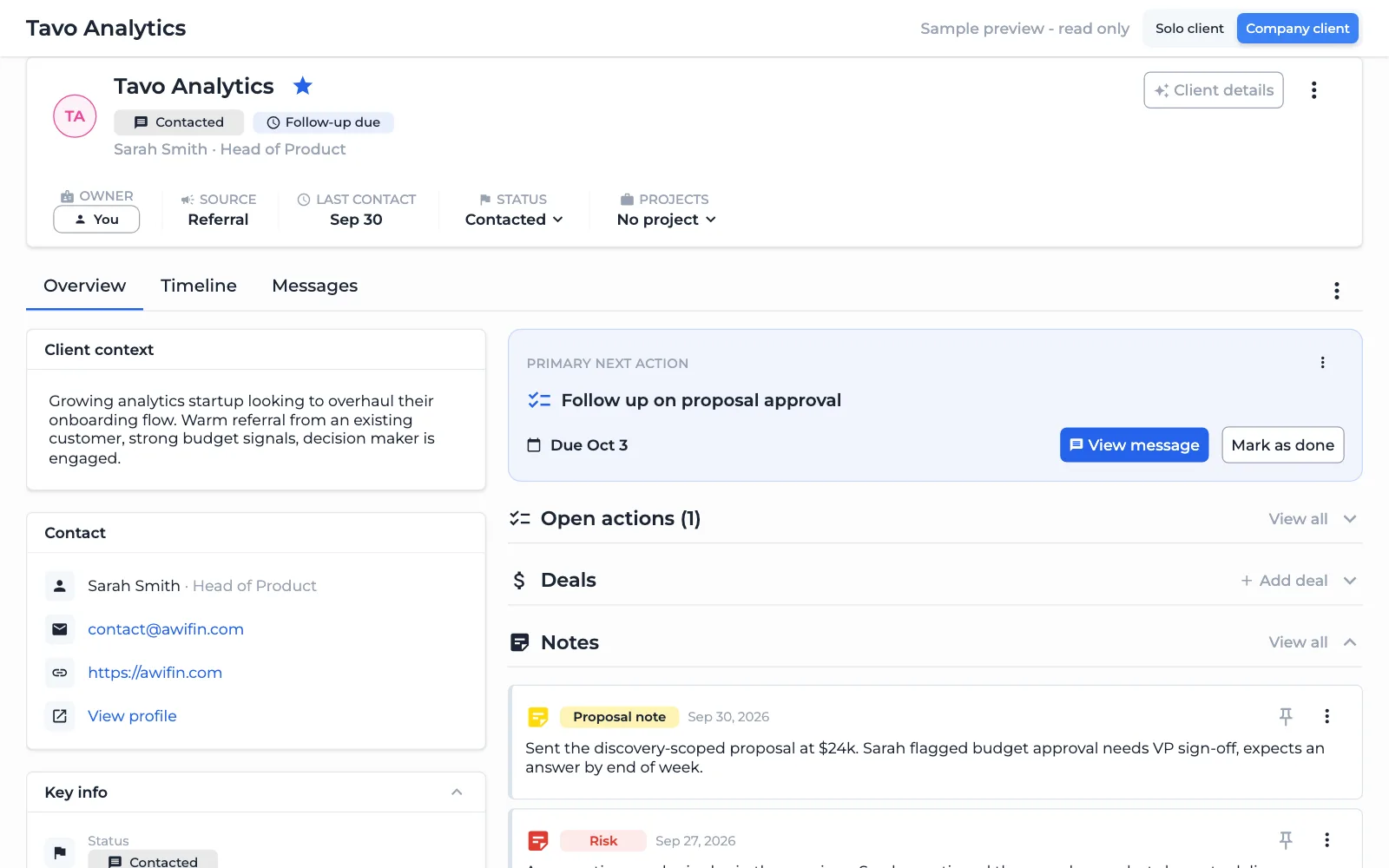This screenshot has height=868, width=1389.
Task: Open the Primary Next Action options menu
Action: point(1322,363)
